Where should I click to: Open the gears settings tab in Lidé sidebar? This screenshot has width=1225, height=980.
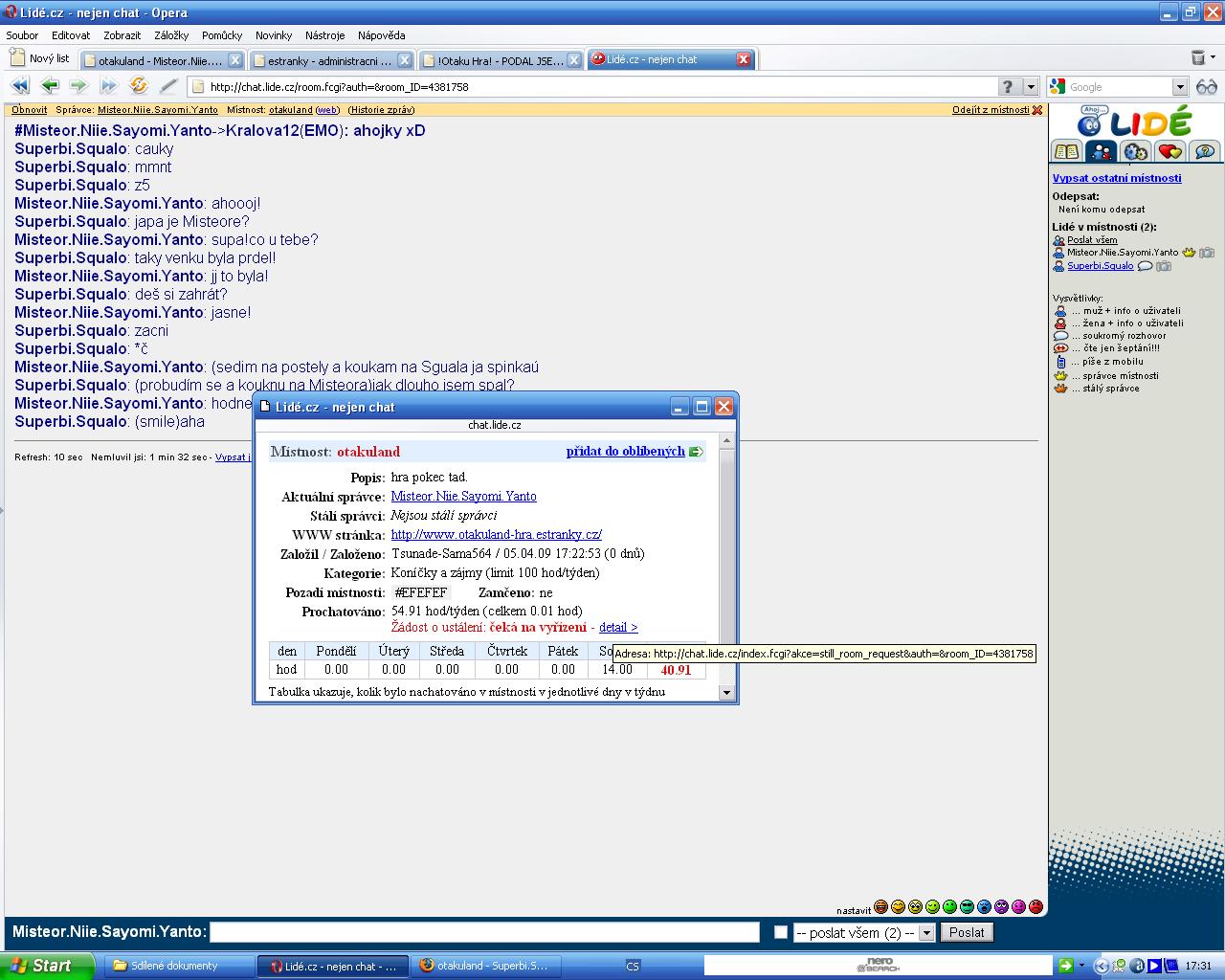[1136, 151]
